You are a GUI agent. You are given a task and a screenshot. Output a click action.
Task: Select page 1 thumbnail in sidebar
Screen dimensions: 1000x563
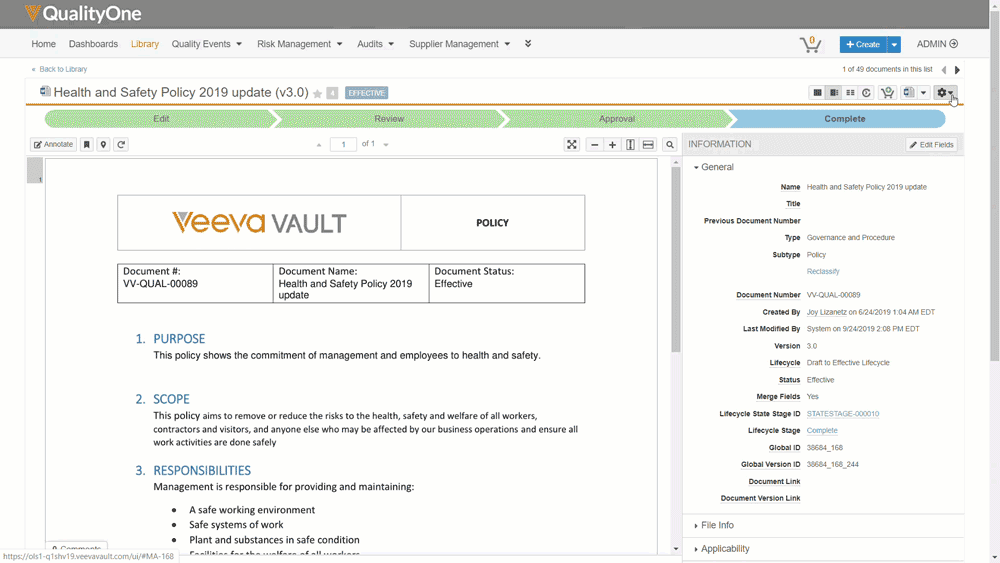34,171
